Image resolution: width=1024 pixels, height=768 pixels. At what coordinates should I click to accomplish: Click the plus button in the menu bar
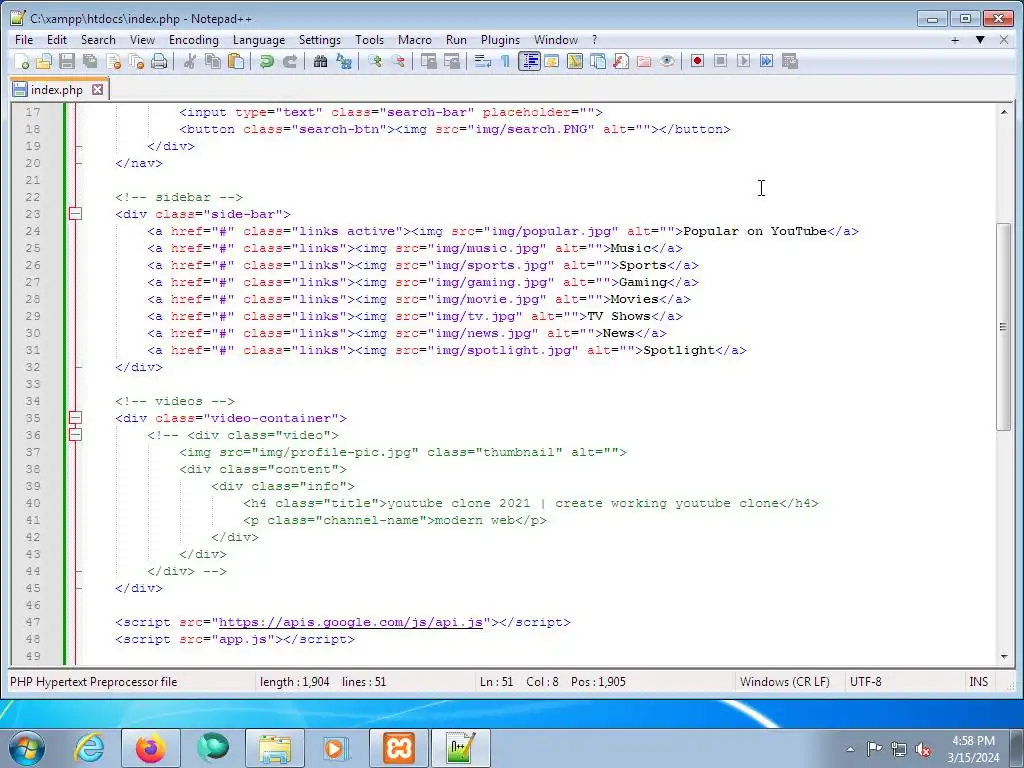955,40
